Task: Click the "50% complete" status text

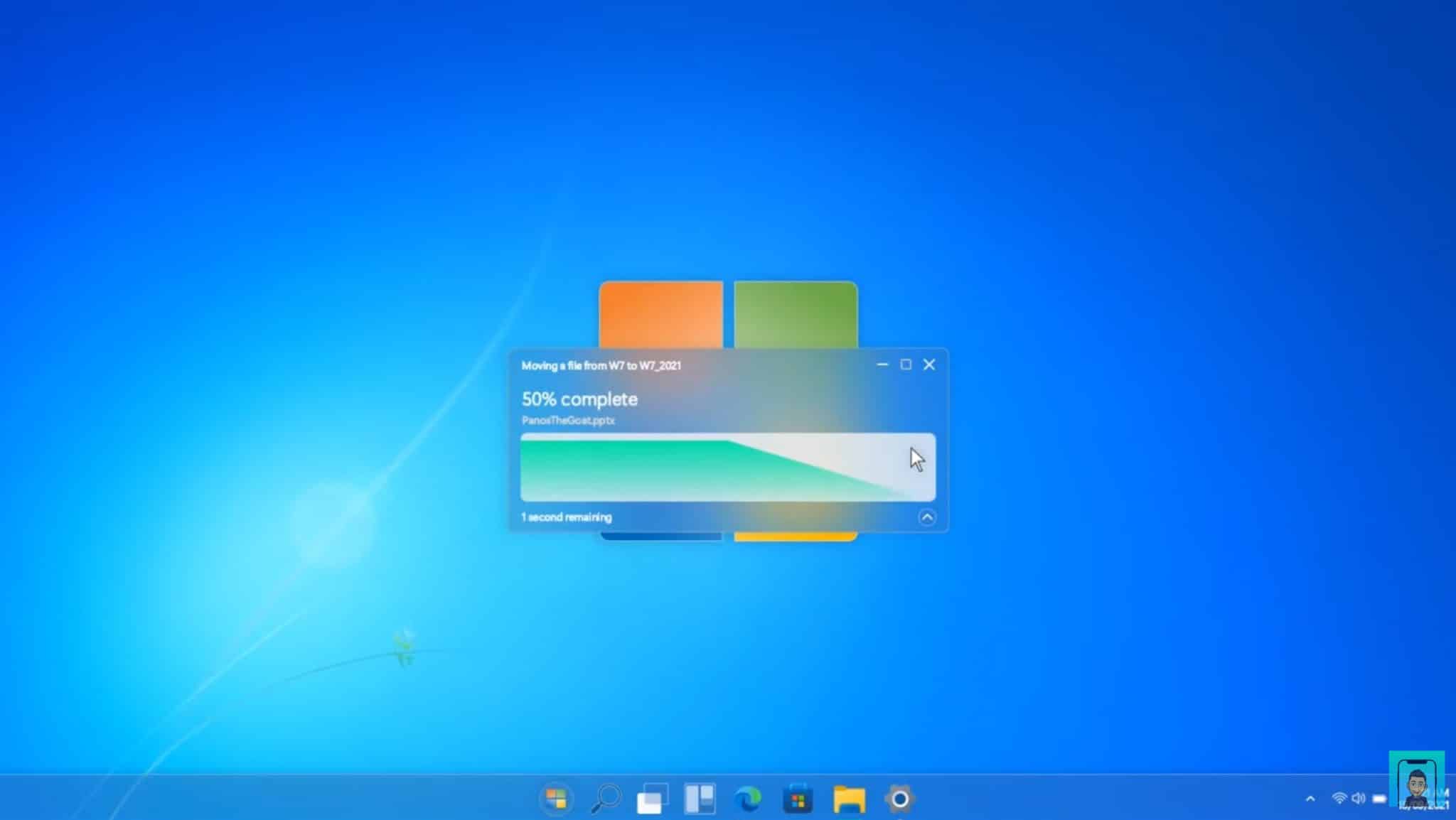Action: (579, 399)
